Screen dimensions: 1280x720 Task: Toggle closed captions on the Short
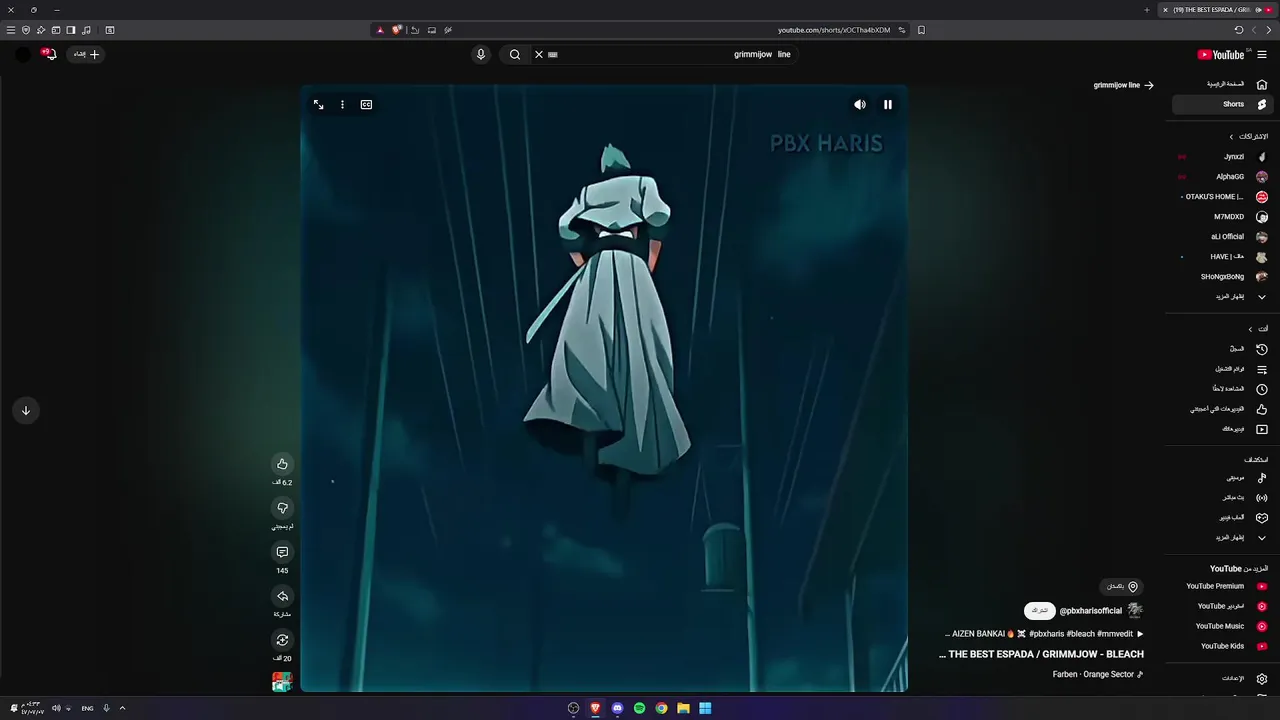[366, 104]
